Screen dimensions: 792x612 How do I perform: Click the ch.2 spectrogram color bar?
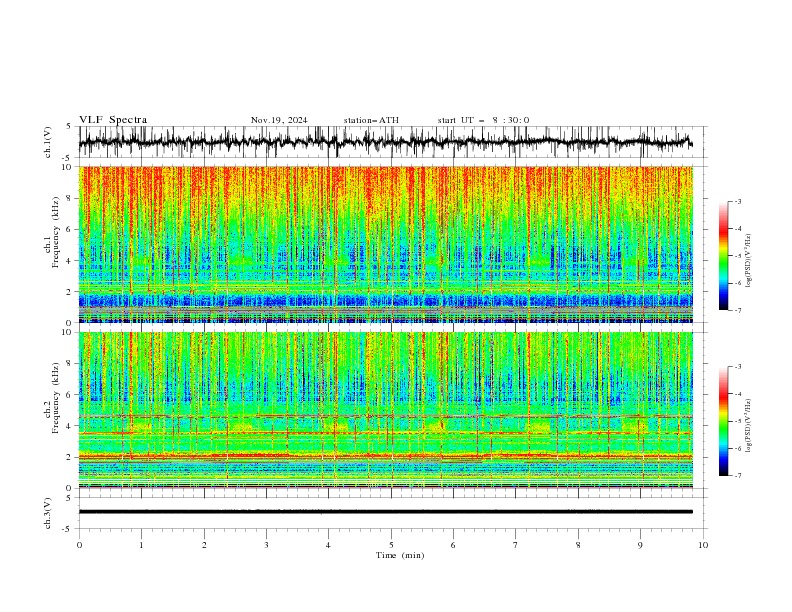coord(723,421)
